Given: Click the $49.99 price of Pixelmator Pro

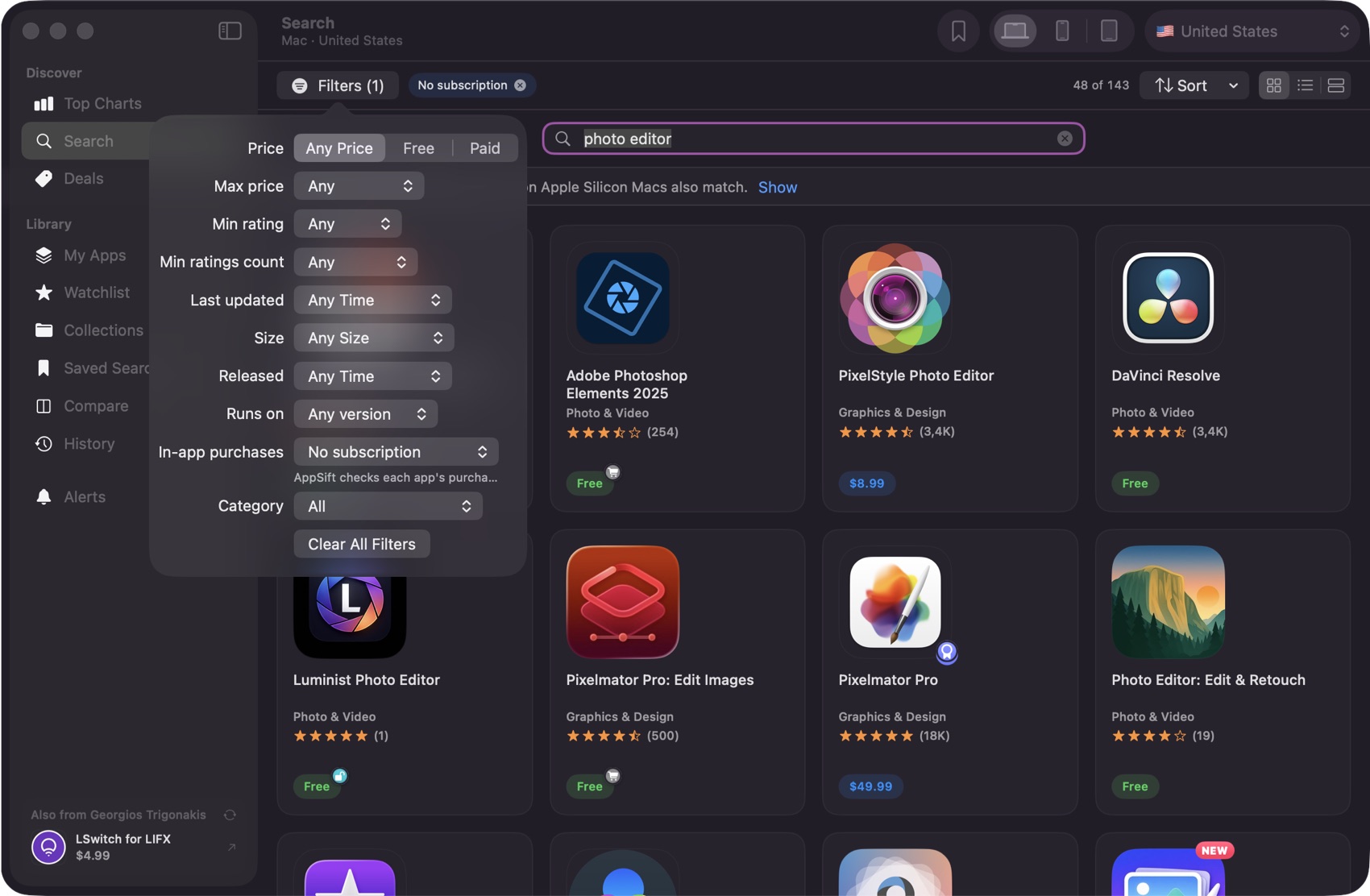Looking at the screenshot, I should (870, 786).
